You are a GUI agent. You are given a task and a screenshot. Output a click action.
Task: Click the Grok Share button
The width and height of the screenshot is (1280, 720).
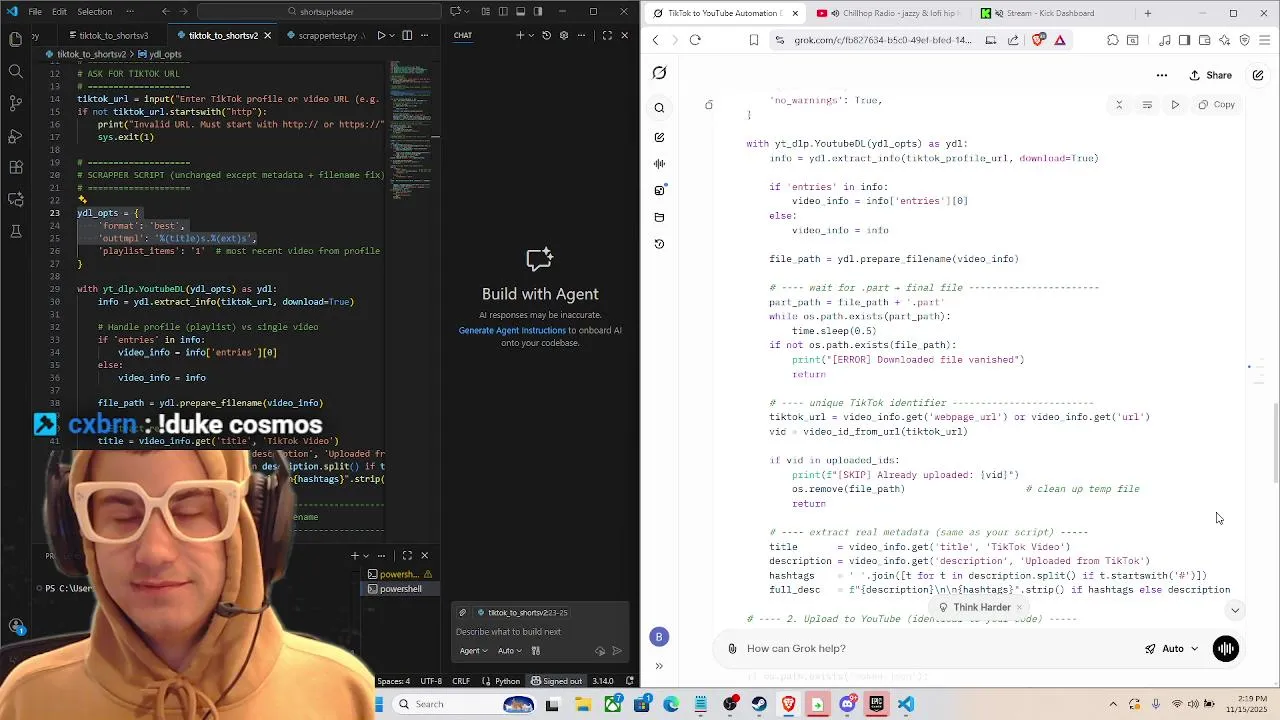click(1210, 75)
